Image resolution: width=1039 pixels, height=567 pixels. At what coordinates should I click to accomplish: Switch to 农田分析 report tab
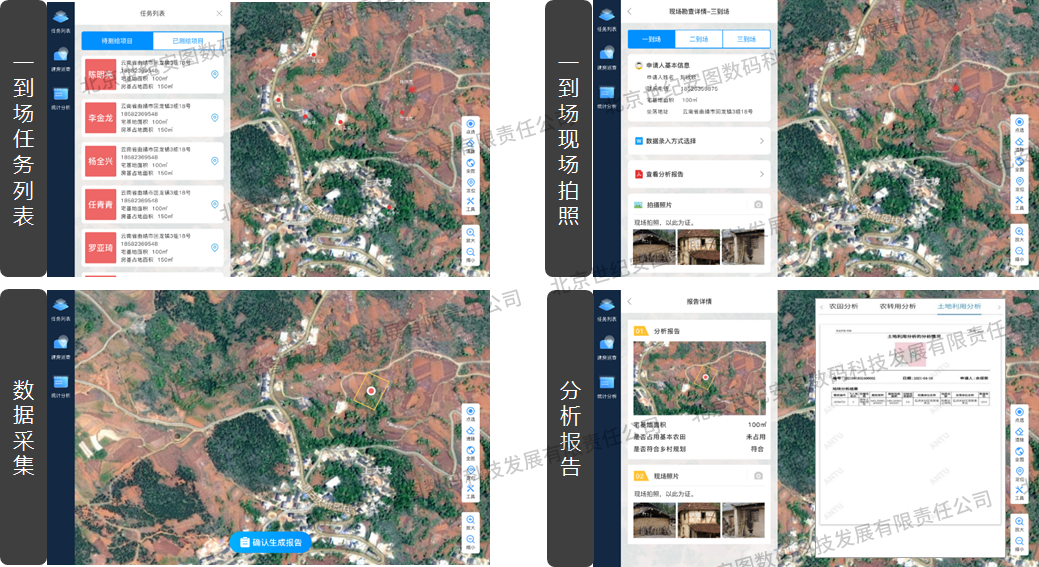pos(837,306)
